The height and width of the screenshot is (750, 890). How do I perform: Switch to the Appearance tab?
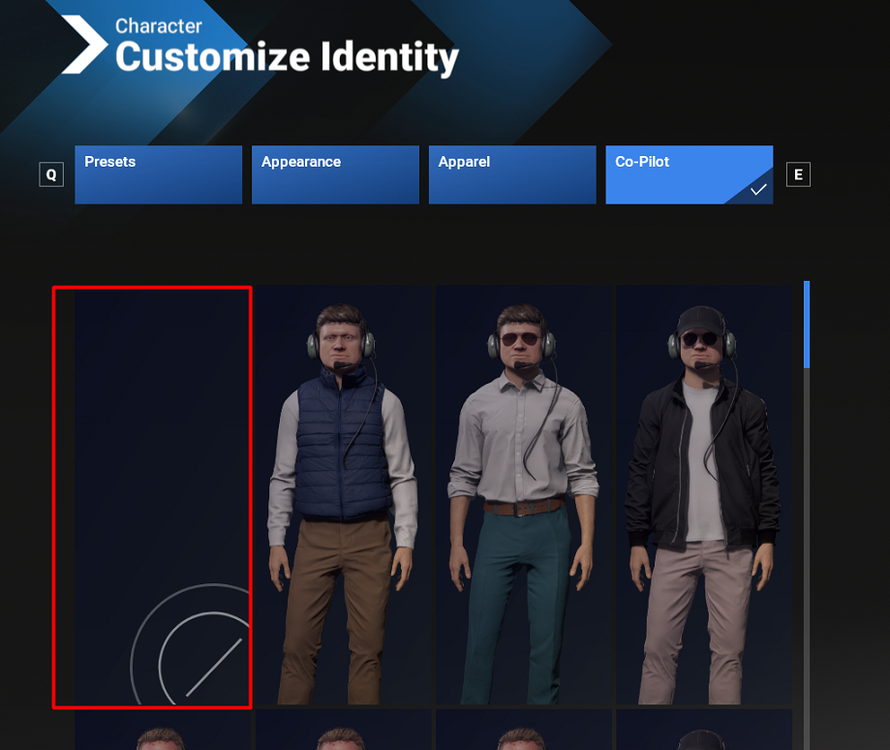click(335, 175)
